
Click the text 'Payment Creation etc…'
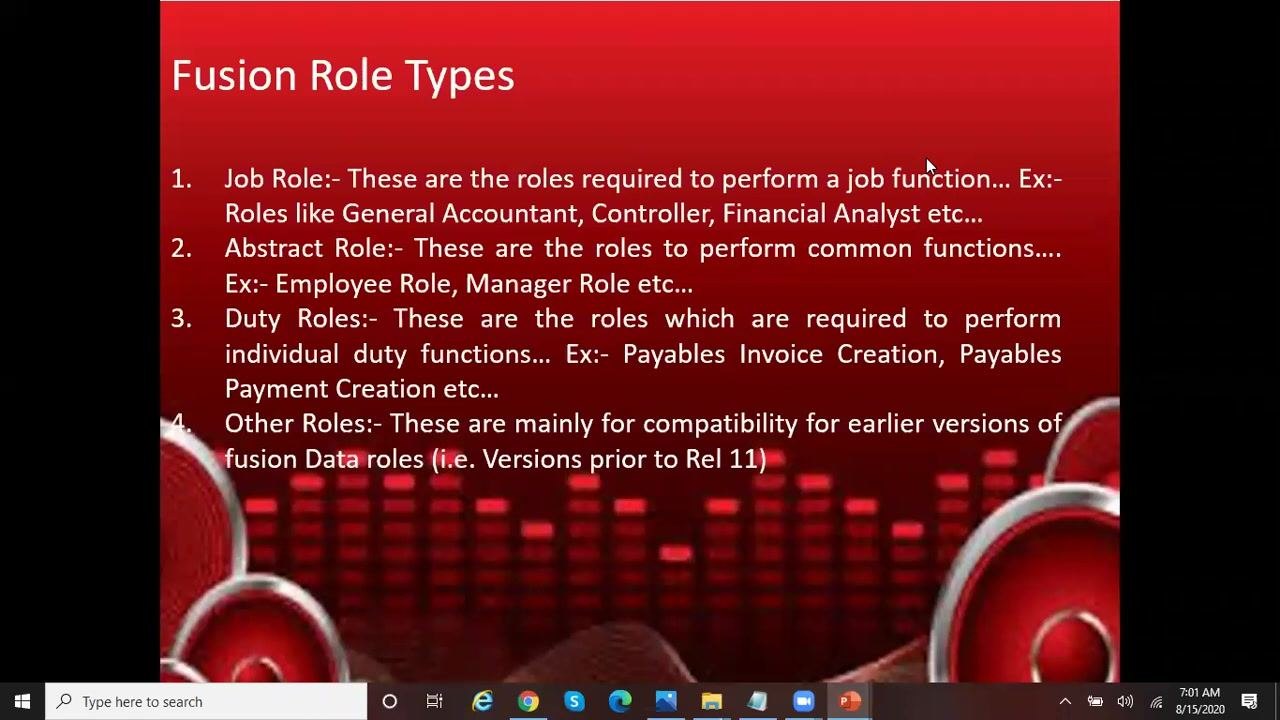pos(362,389)
